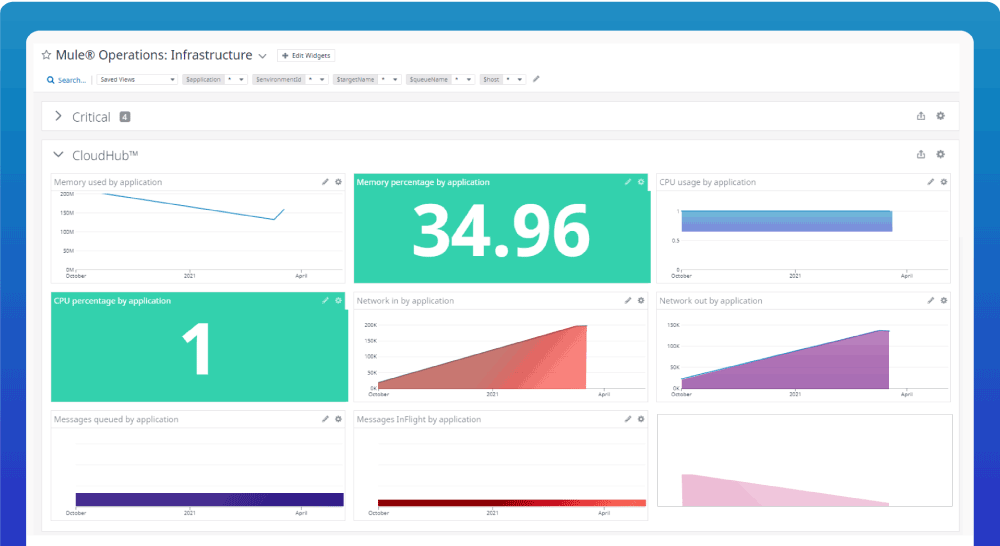Click the Network out by application title

coord(710,300)
